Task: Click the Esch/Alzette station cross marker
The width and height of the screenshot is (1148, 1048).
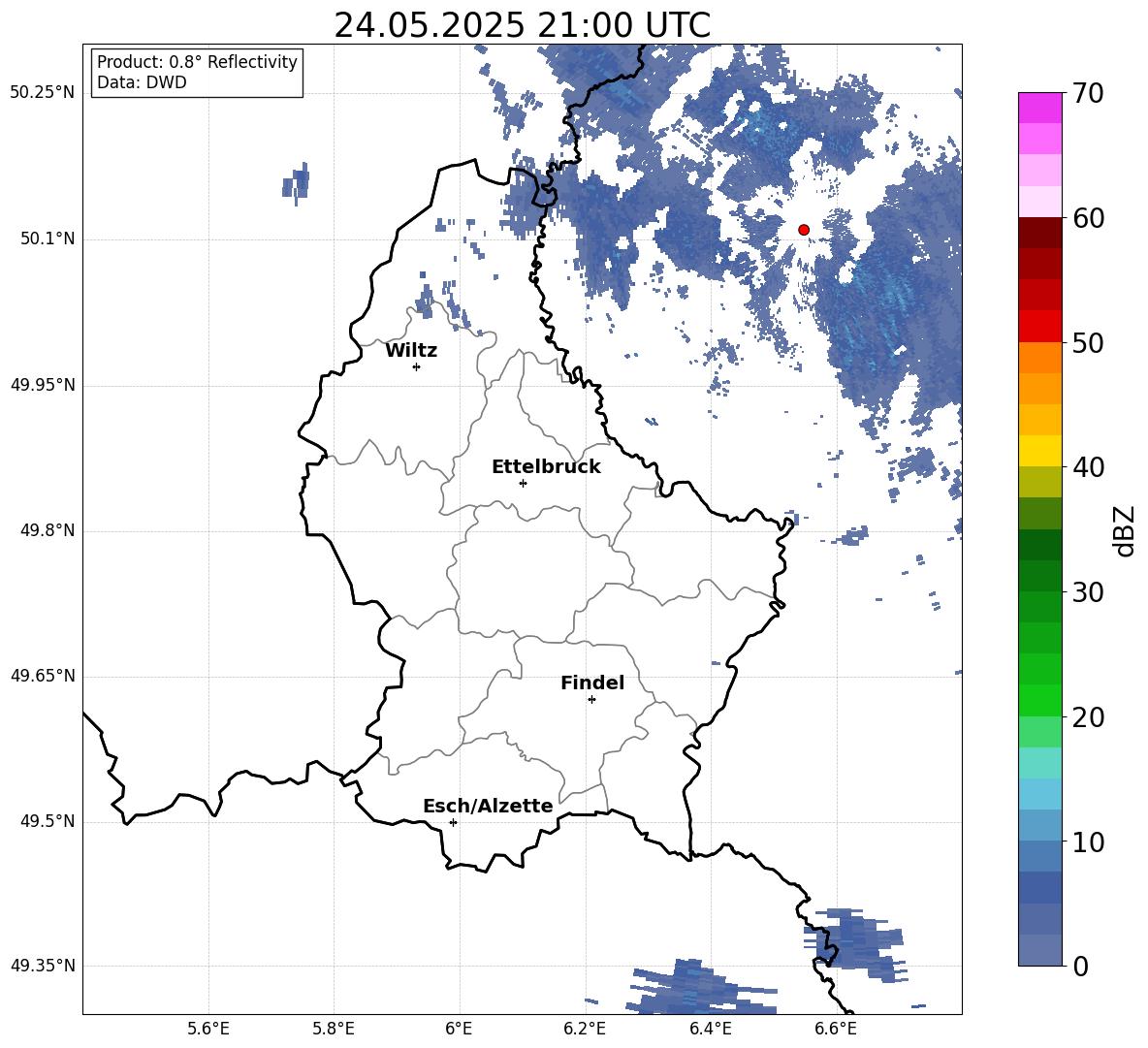Action: pyautogui.click(x=453, y=822)
